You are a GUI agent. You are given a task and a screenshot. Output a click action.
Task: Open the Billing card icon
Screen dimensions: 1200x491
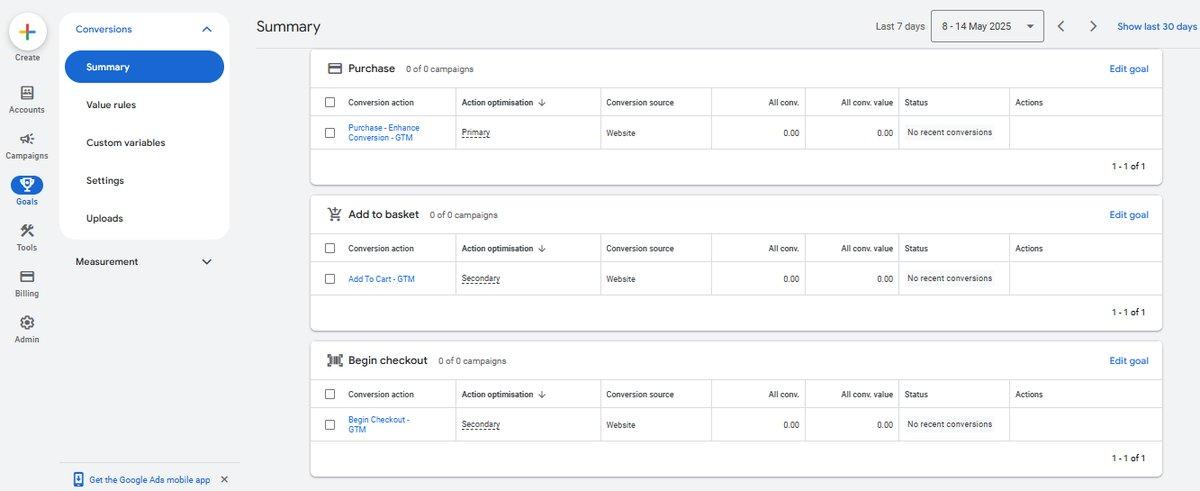pos(27,277)
